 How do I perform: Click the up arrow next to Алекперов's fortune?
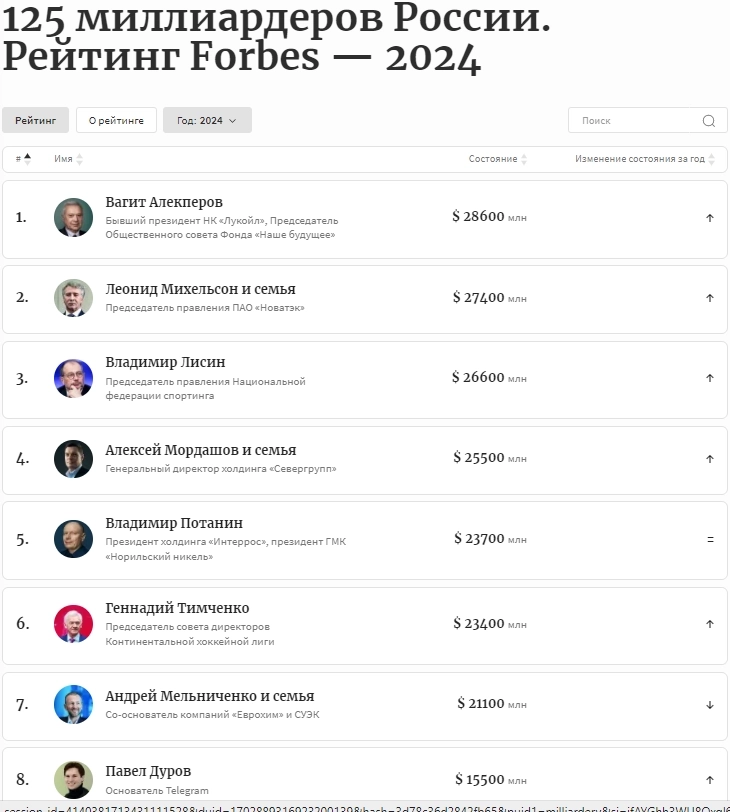[710, 218]
